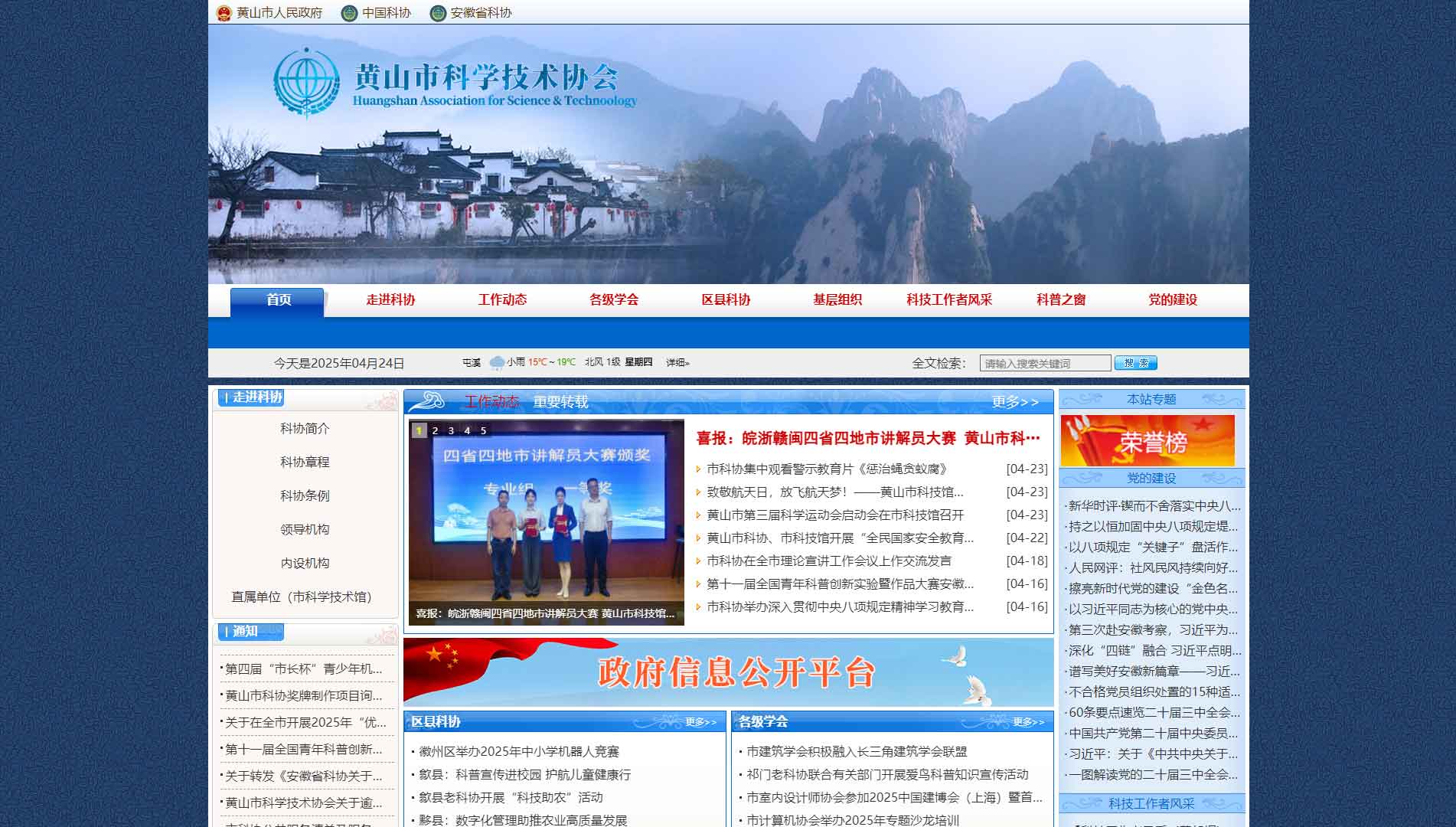Click the search keyword input field
The height and width of the screenshot is (827, 1456).
coord(1045,363)
